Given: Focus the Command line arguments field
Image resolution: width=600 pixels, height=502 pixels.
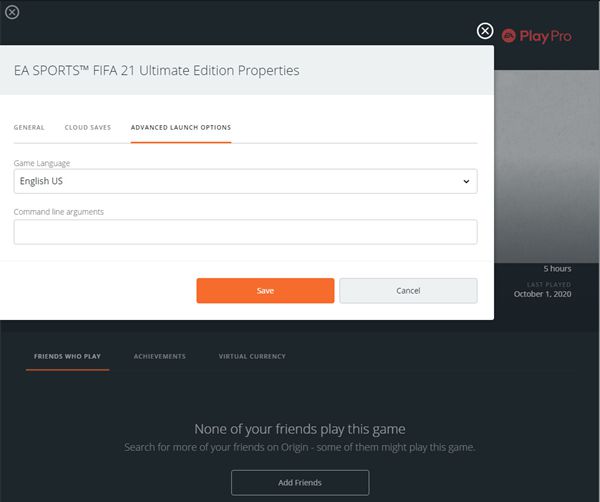Looking at the screenshot, I should pyautogui.click(x=245, y=232).
